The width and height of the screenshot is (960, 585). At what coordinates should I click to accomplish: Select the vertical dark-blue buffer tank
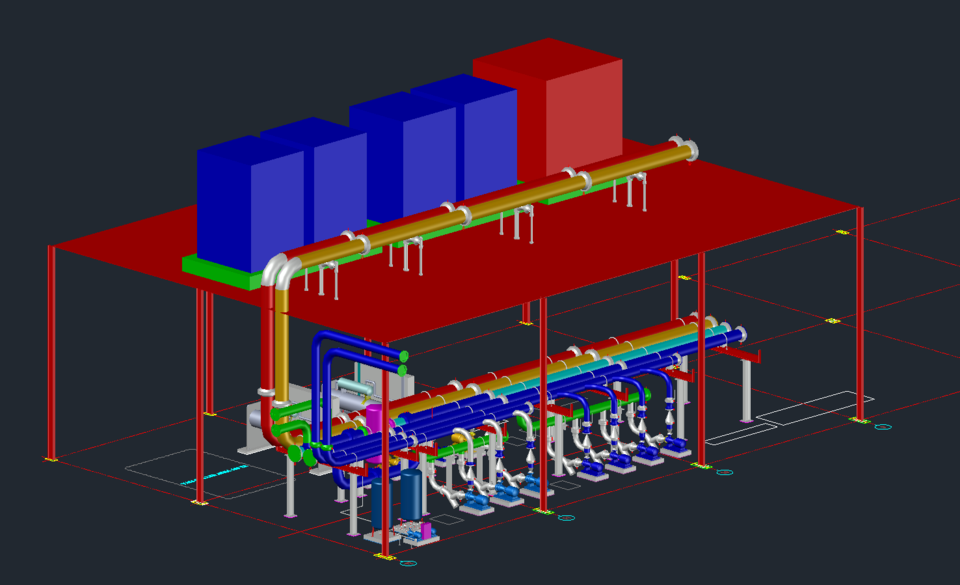coord(411,493)
